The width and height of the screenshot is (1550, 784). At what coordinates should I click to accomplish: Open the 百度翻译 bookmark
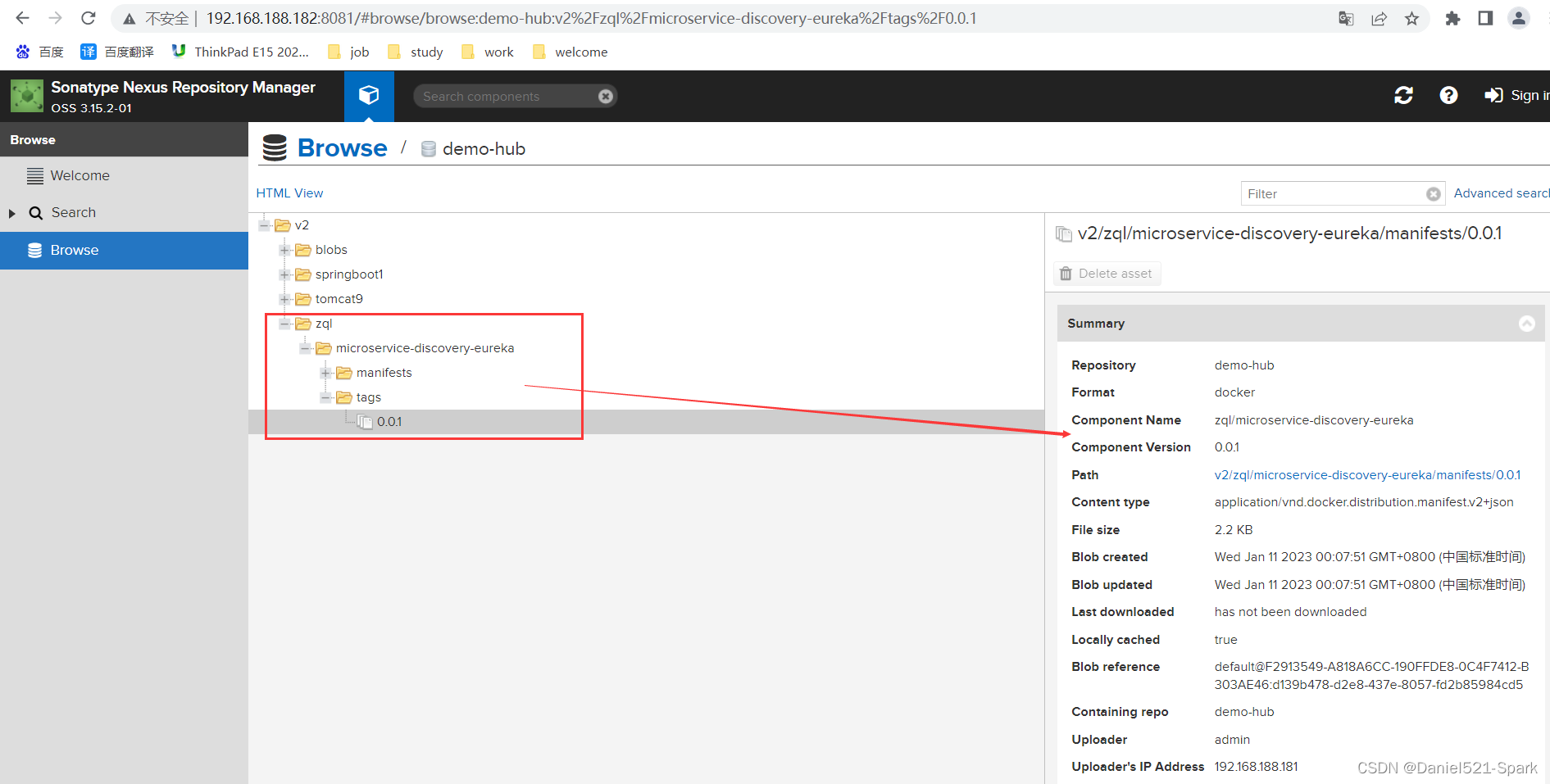tap(117, 52)
